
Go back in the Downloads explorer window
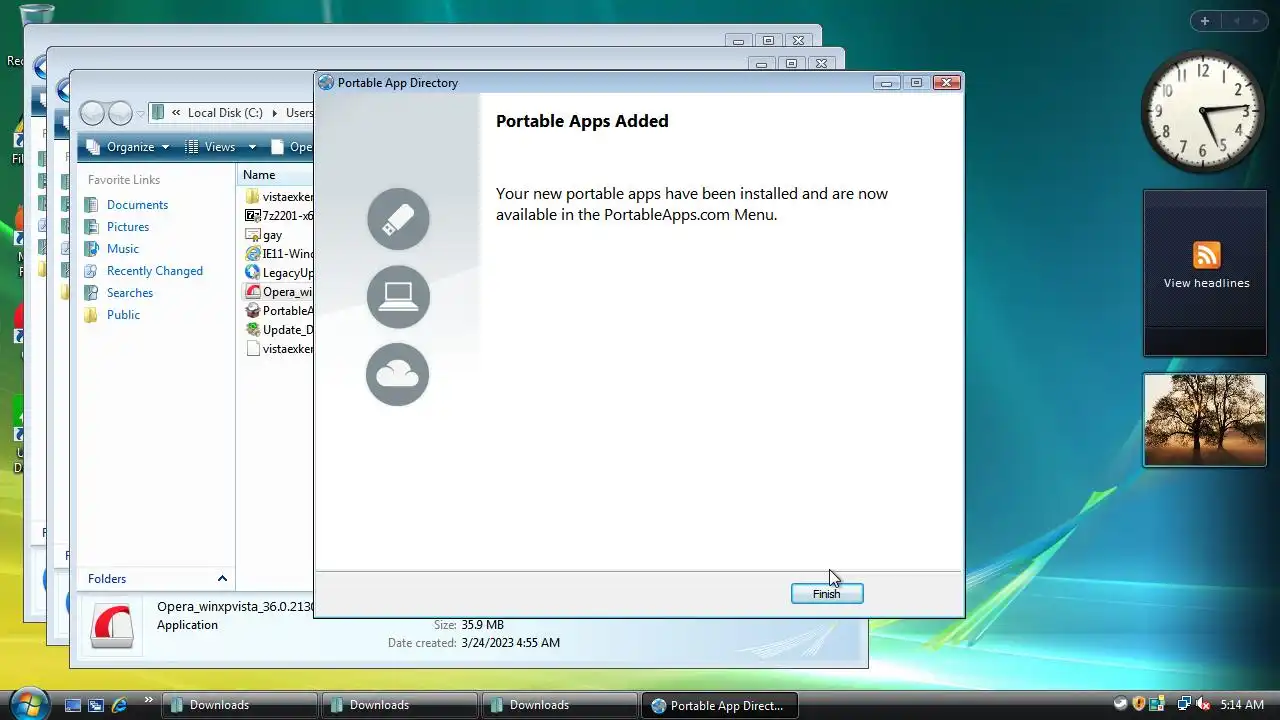coord(93,113)
